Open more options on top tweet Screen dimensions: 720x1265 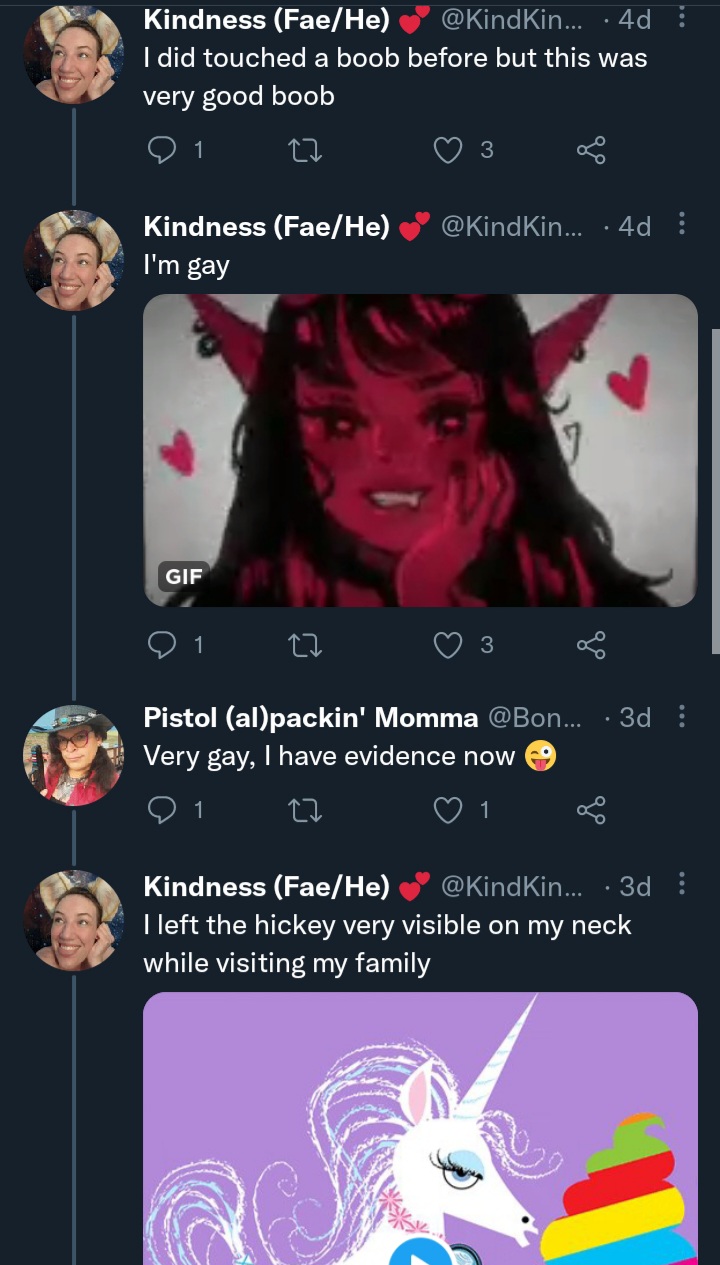(x=682, y=17)
